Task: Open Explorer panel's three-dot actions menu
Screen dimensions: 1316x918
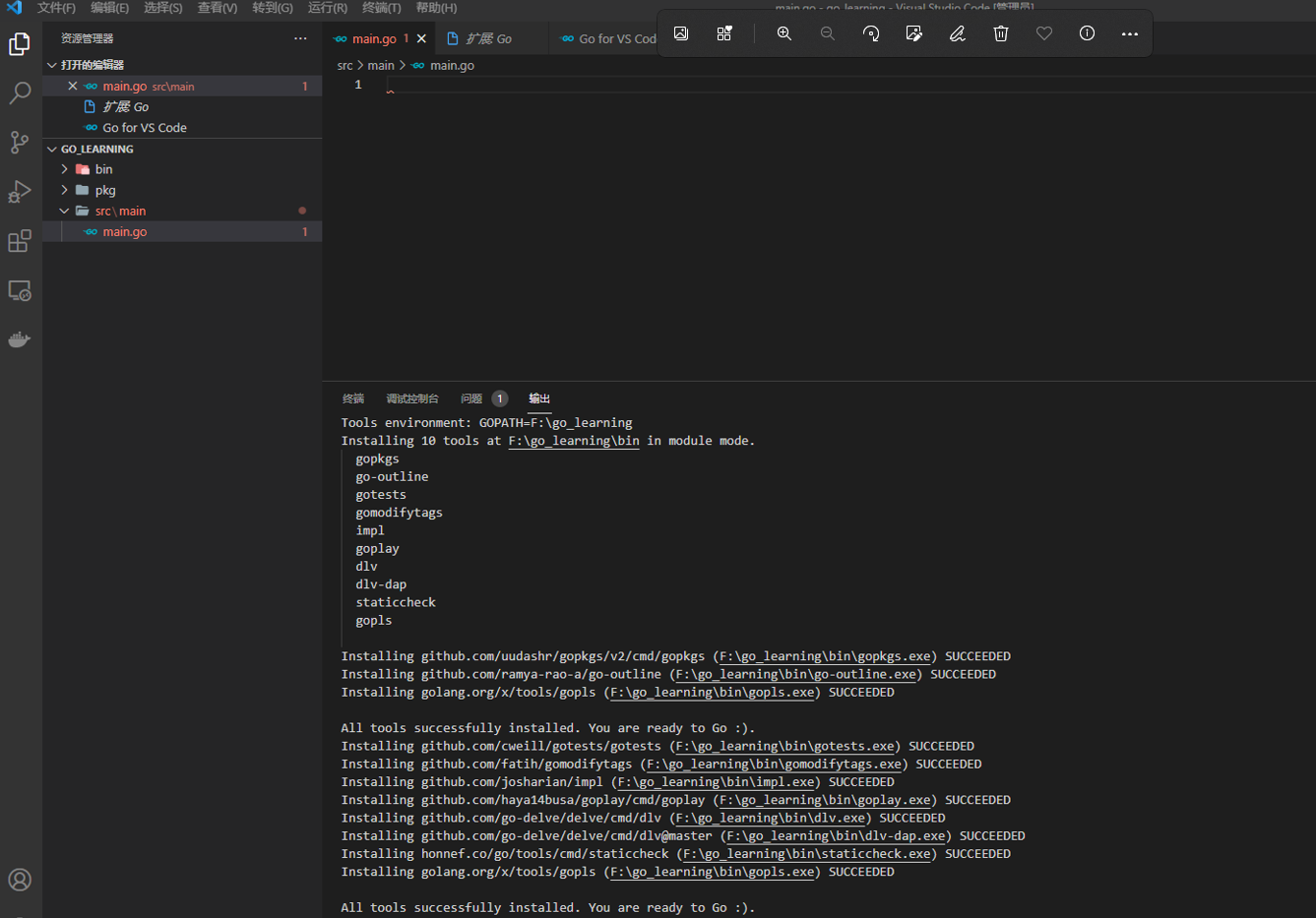Action: pos(300,38)
